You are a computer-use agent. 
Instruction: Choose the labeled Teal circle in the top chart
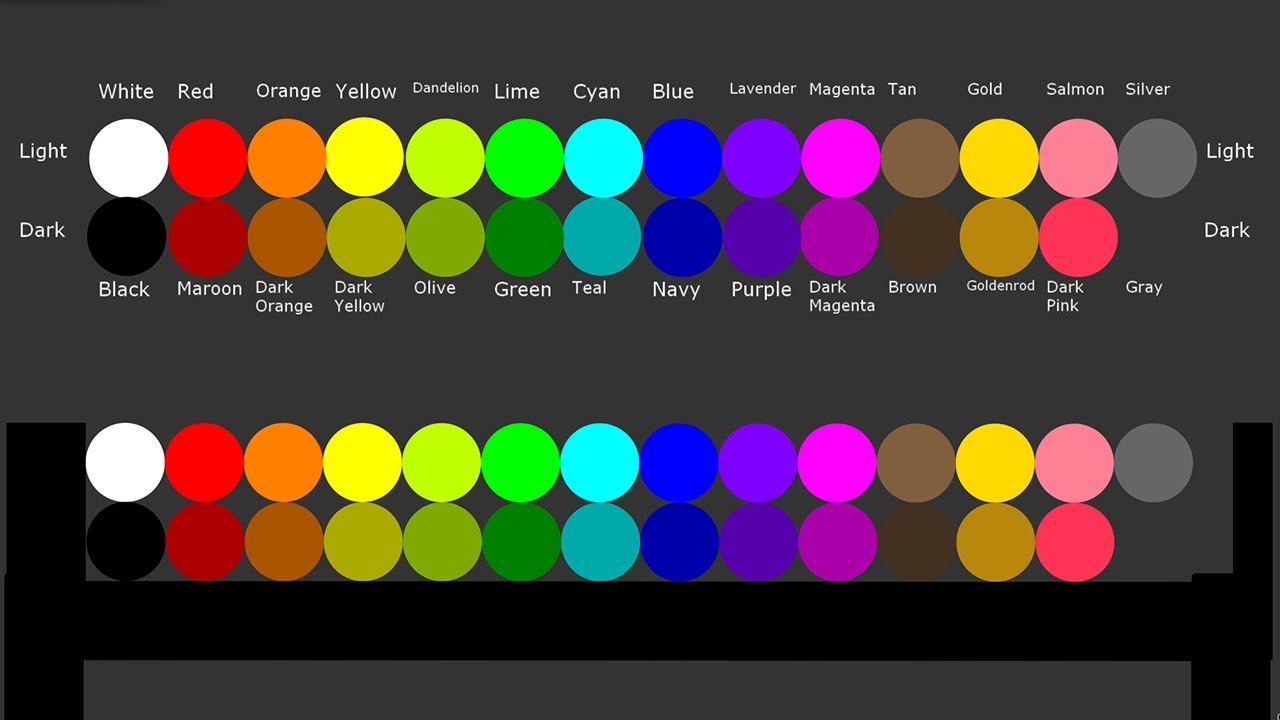click(602, 237)
